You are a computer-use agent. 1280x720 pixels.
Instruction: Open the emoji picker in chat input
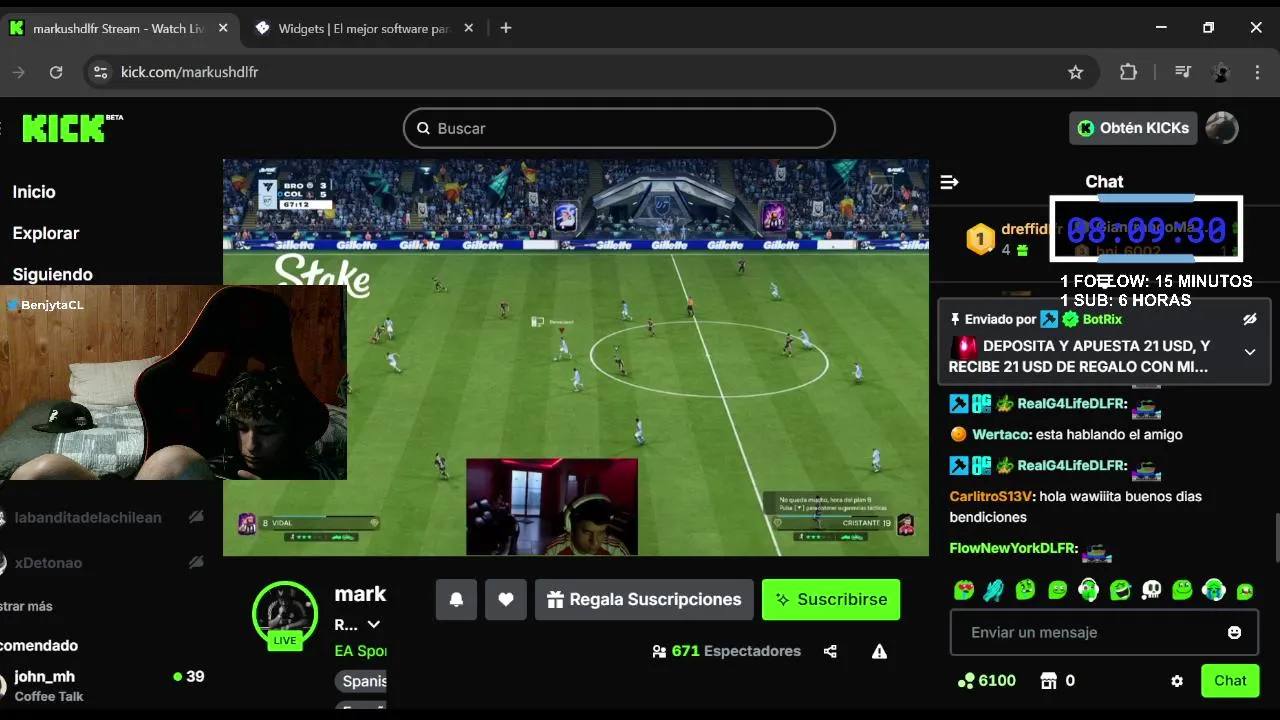[x=1234, y=632]
